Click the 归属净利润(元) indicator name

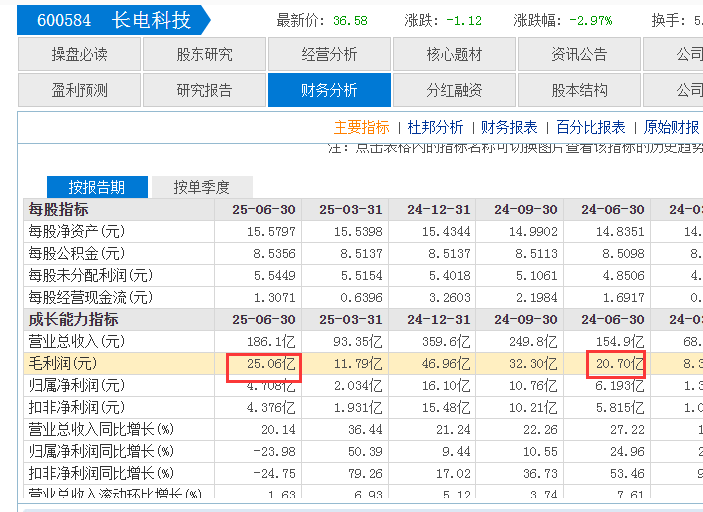point(77,385)
